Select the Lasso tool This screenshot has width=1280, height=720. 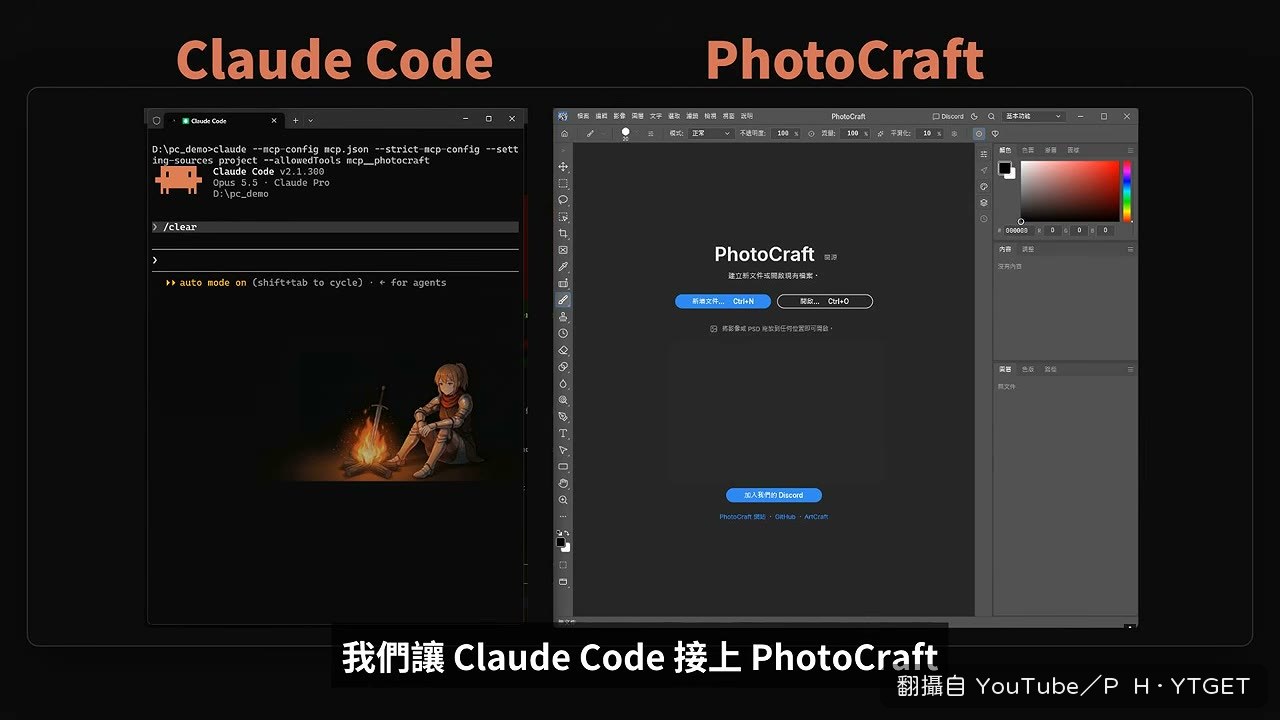coord(563,200)
